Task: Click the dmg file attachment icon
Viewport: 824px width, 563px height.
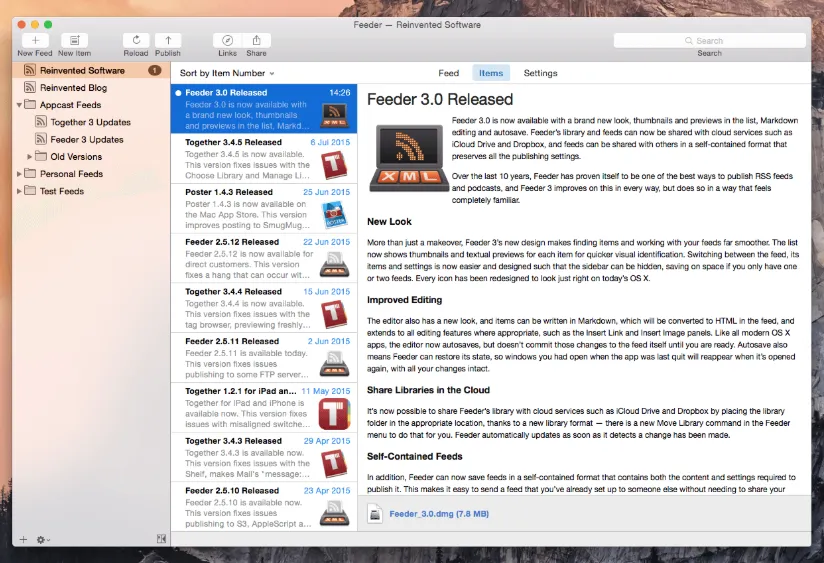Action: pyautogui.click(x=375, y=514)
